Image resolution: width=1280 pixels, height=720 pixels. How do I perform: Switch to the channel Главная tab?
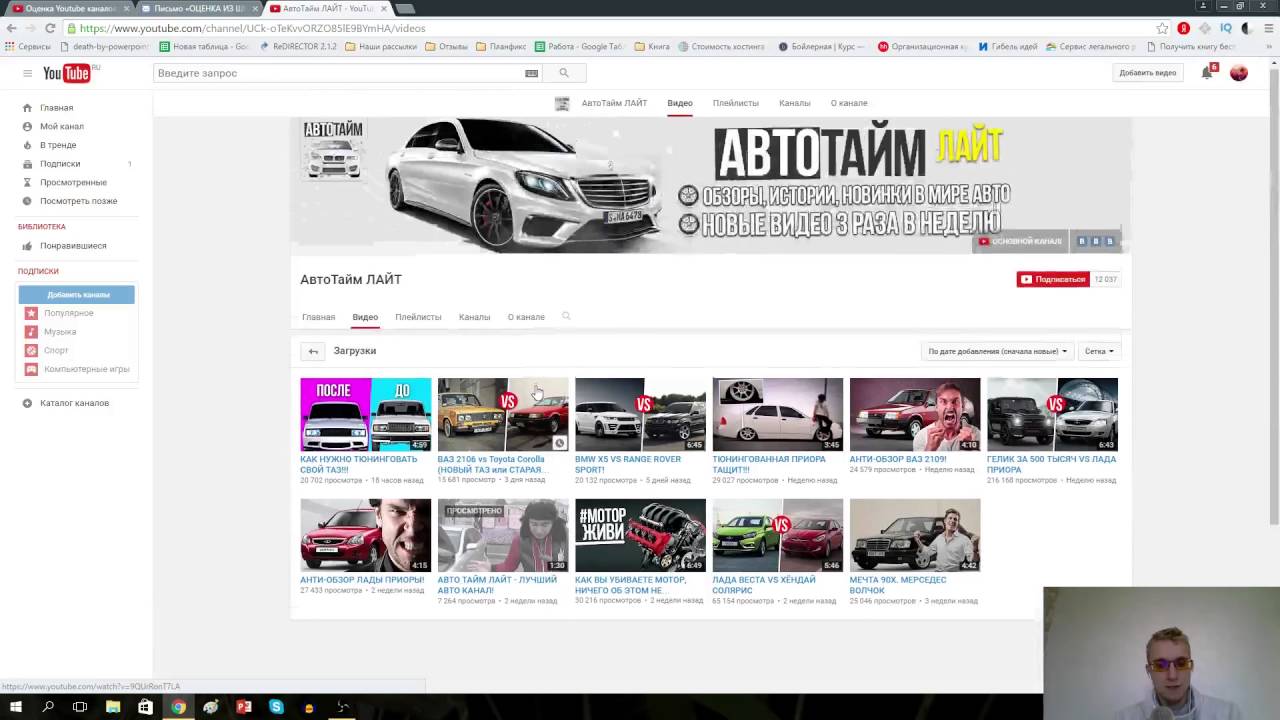(318, 317)
